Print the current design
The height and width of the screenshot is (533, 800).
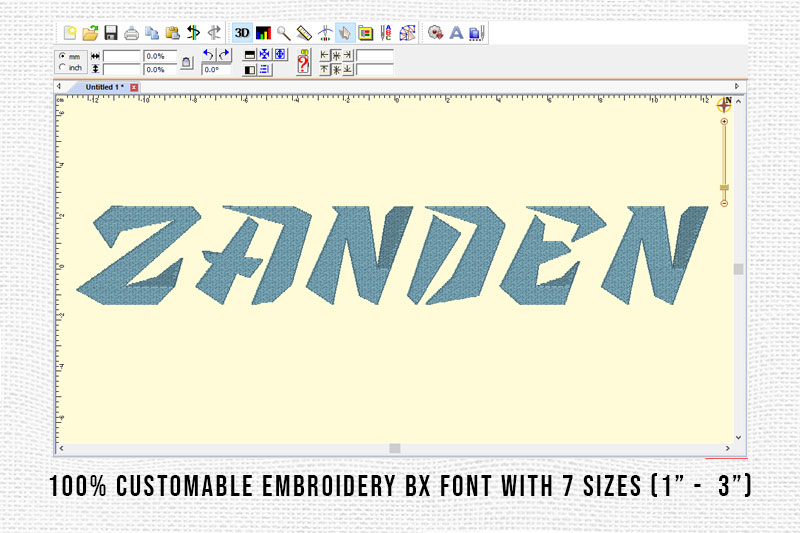132,33
